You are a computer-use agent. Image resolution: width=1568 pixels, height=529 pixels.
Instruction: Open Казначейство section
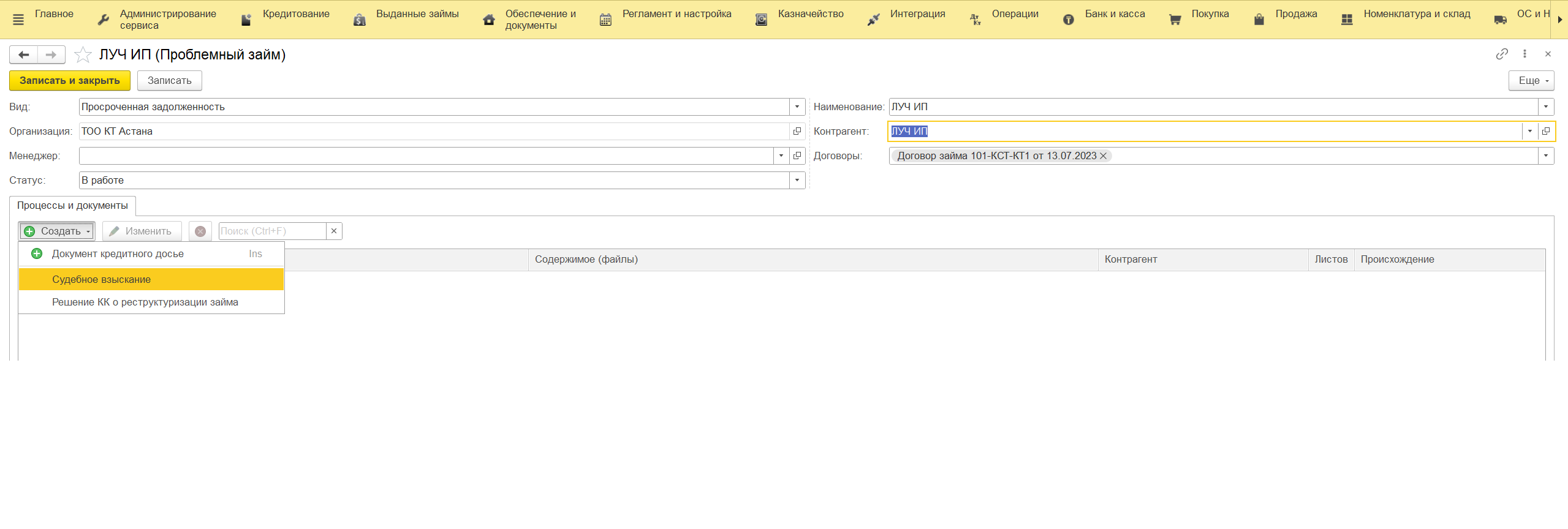[799, 20]
